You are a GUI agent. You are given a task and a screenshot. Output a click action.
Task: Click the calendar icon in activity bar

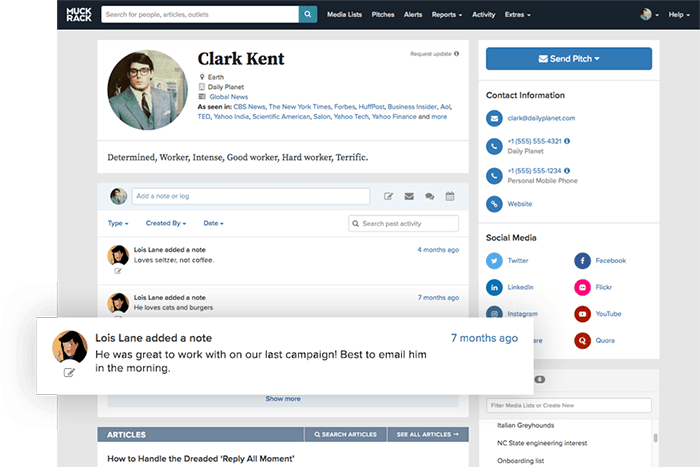(450, 196)
